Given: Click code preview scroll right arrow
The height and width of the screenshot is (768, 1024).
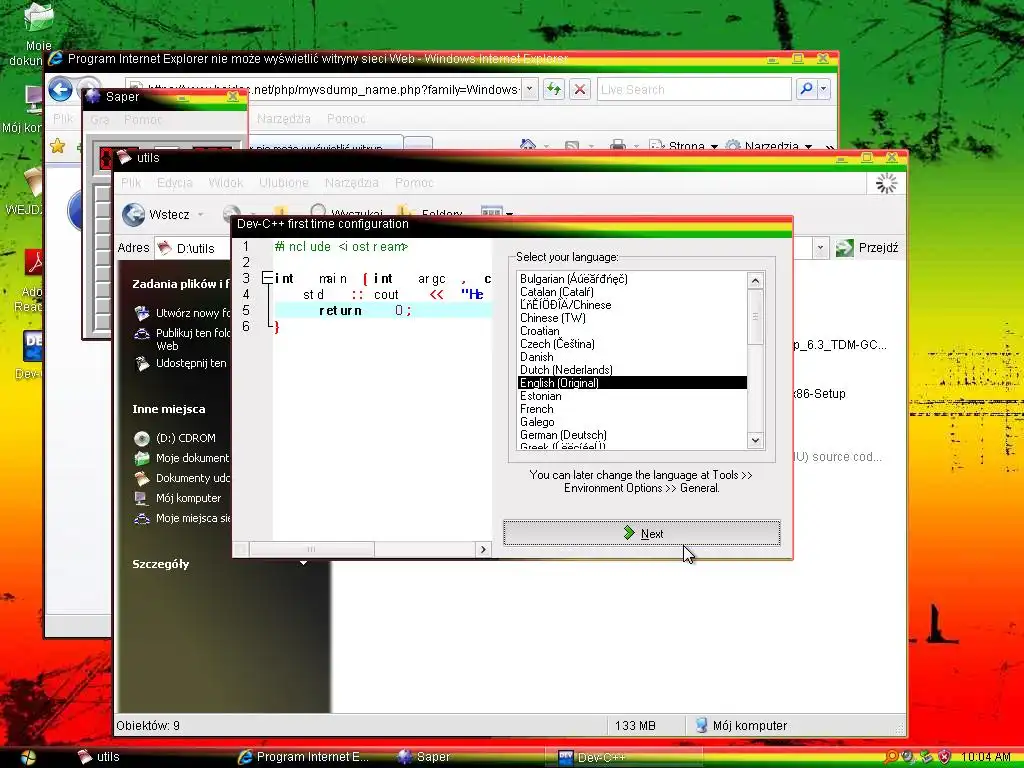Looking at the screenshot, I should [x=483, y=549].
